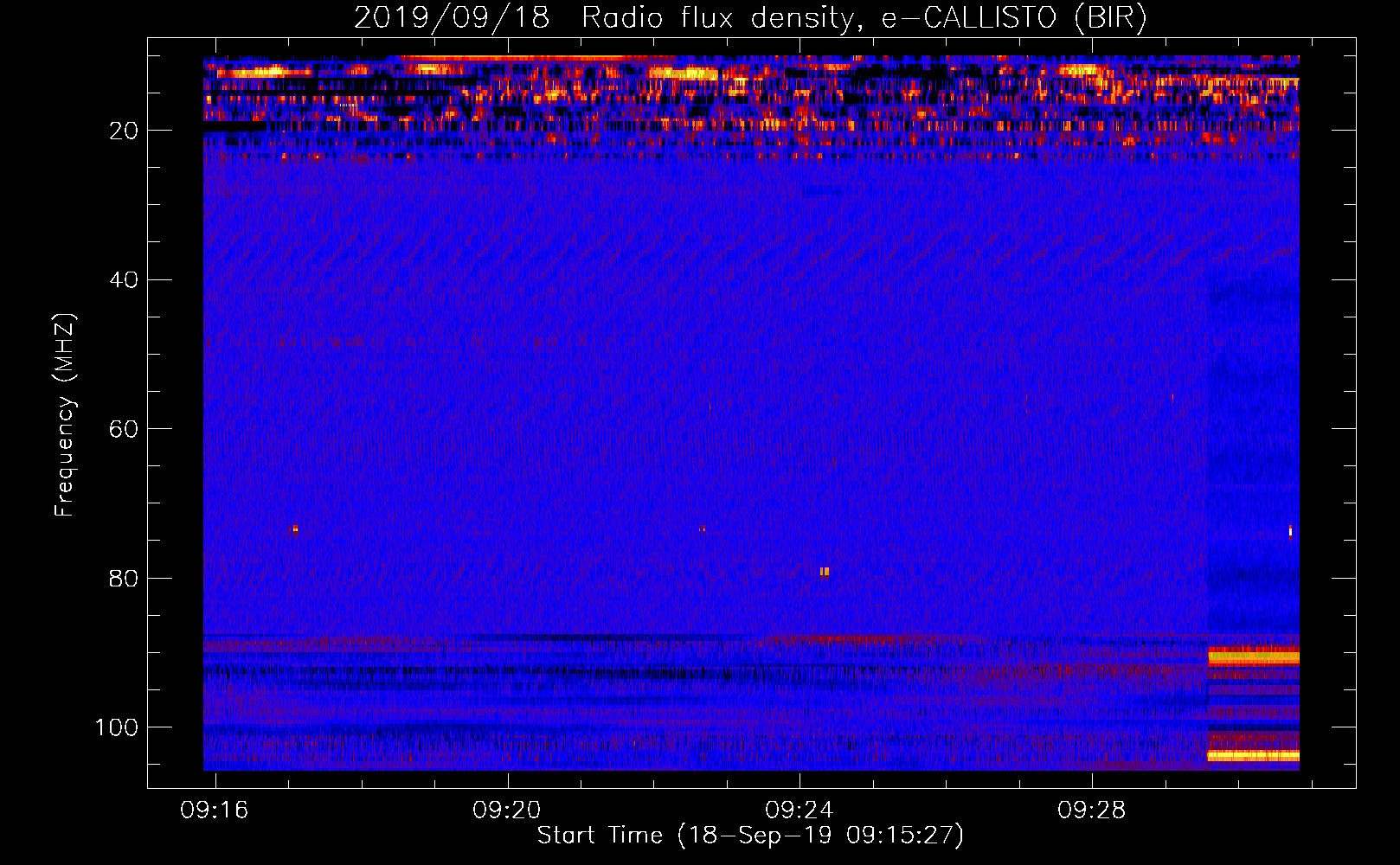Click the 40 frequency tick label
Viewport: 1400px width, 865px height.
[124, 280]
